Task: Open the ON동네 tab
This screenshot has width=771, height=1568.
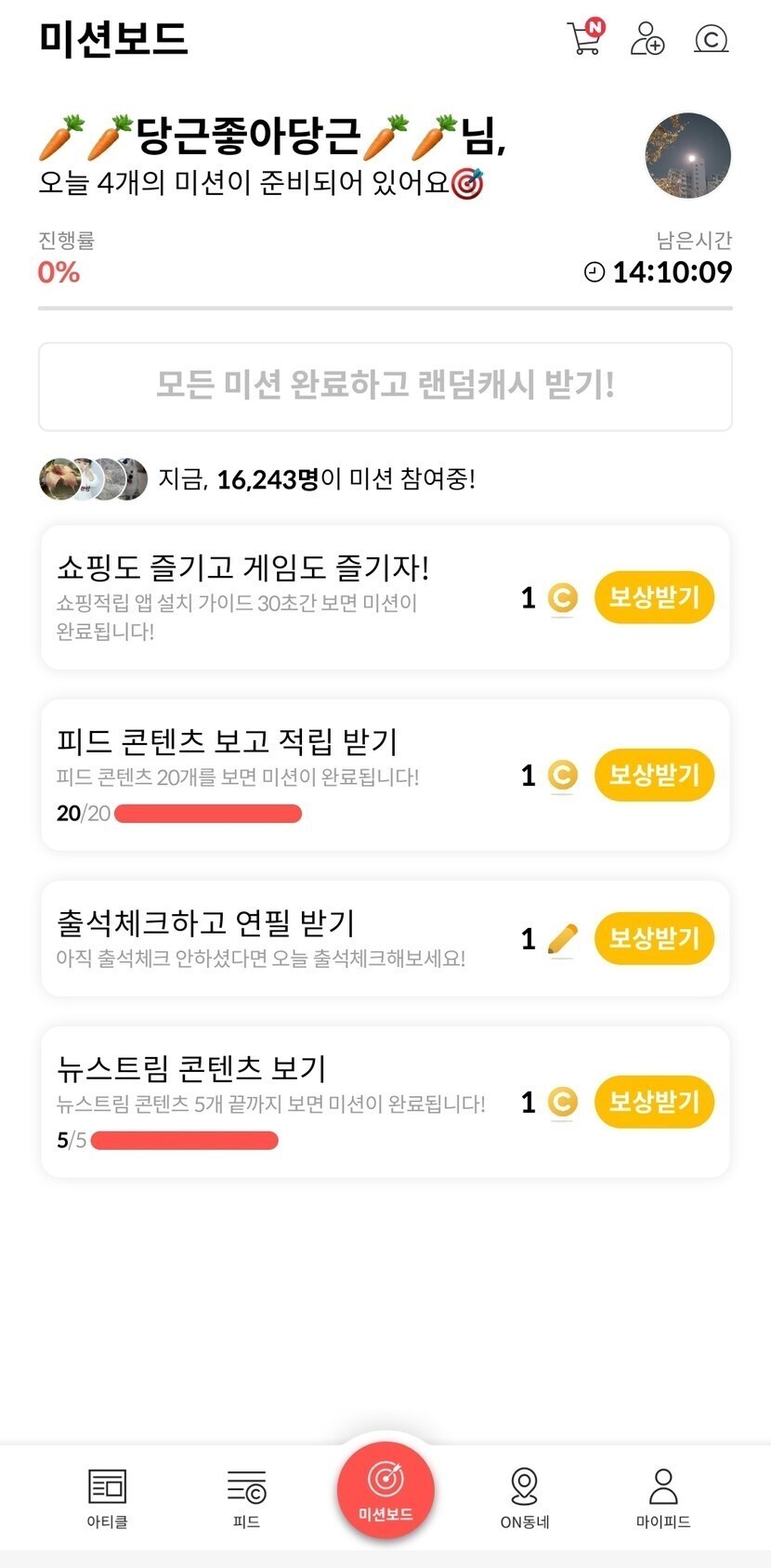Action: click(x=525, y=1497)
